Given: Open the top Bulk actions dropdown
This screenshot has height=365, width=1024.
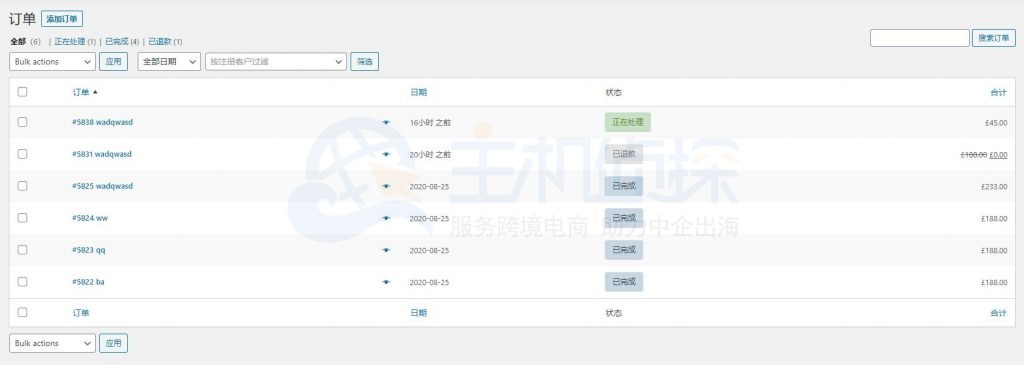Looking at the screenshot, I should pyautogui.click(x=52, y=62).
